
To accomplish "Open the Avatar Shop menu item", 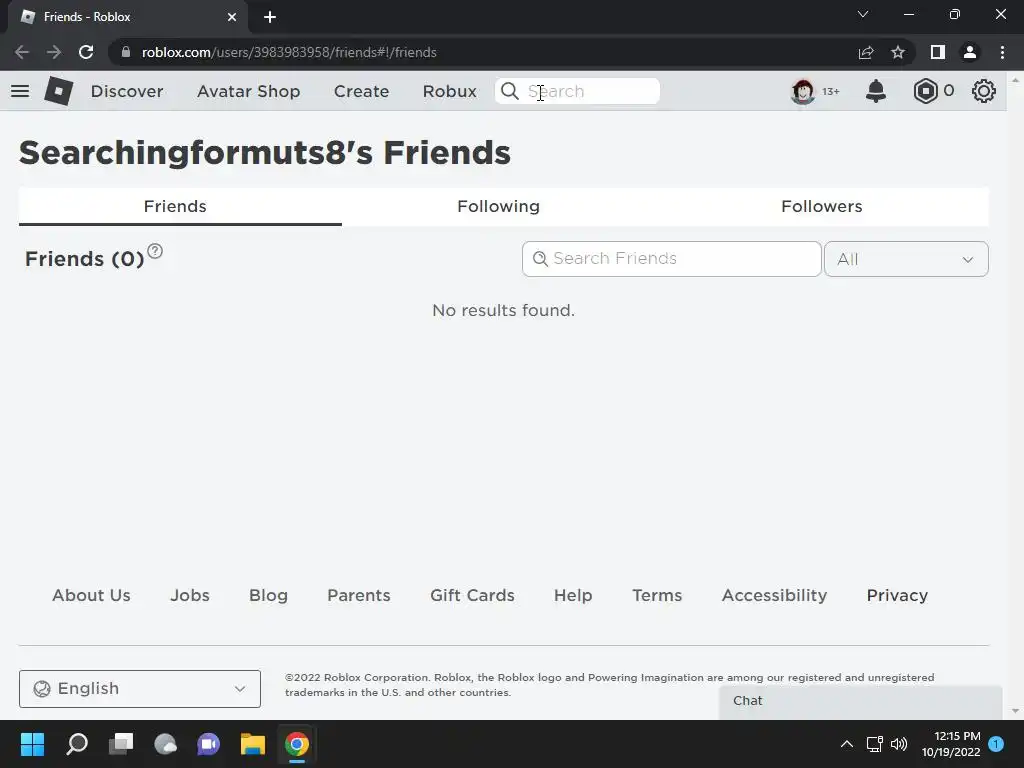I will pos(248,91).
